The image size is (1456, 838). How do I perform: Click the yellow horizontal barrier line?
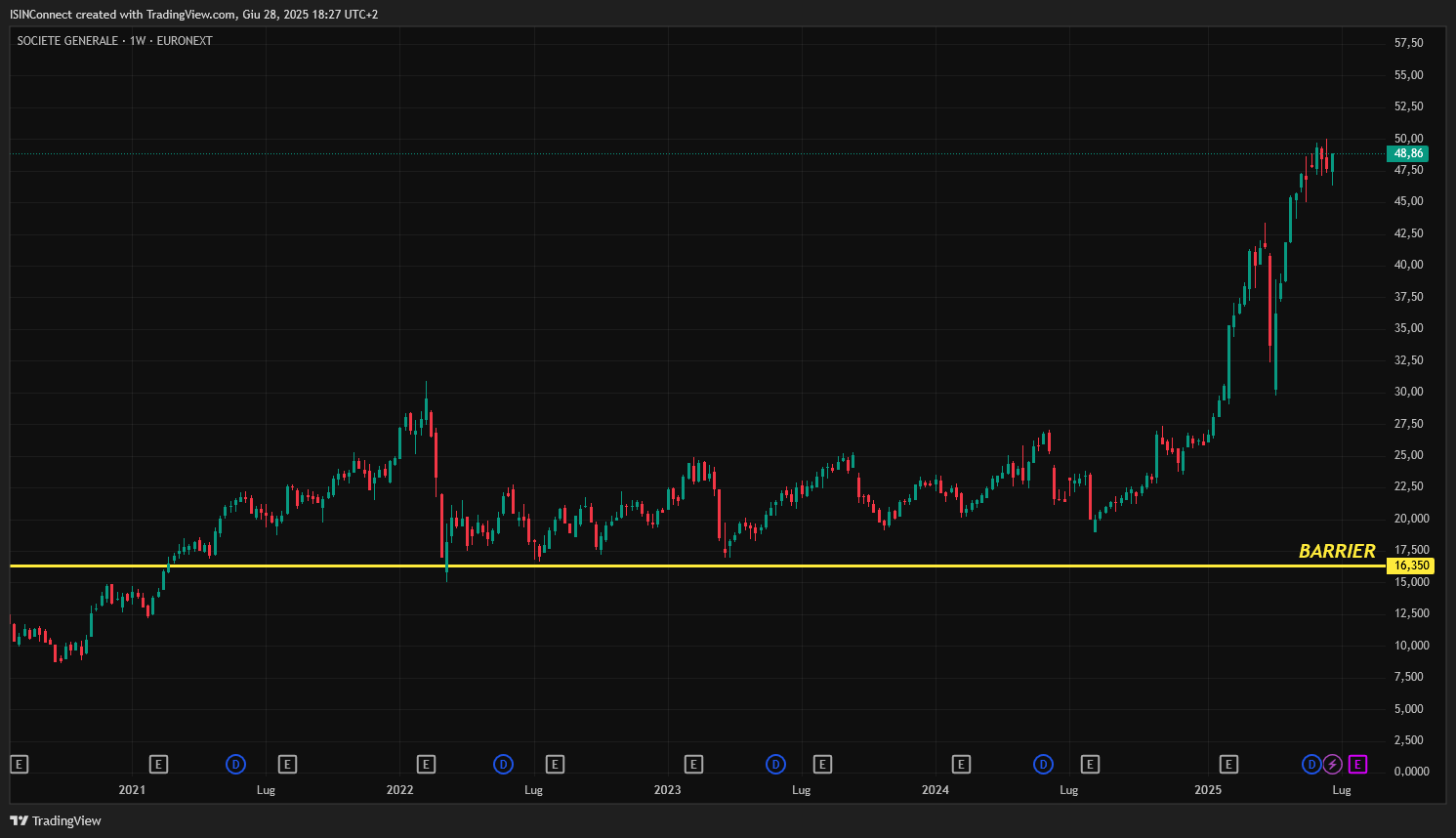click(x=697, y=566)
